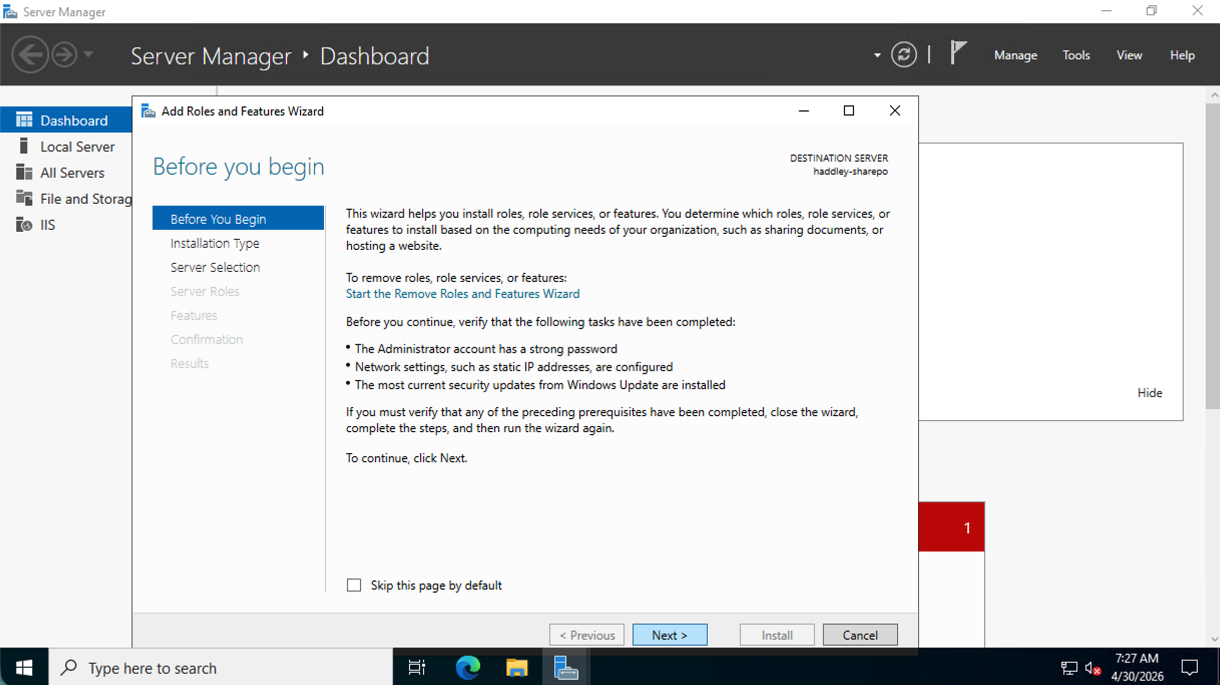Click the IIS sidebar icon
The height and width of the screenshot is (685, 1220).
point(24,224)
